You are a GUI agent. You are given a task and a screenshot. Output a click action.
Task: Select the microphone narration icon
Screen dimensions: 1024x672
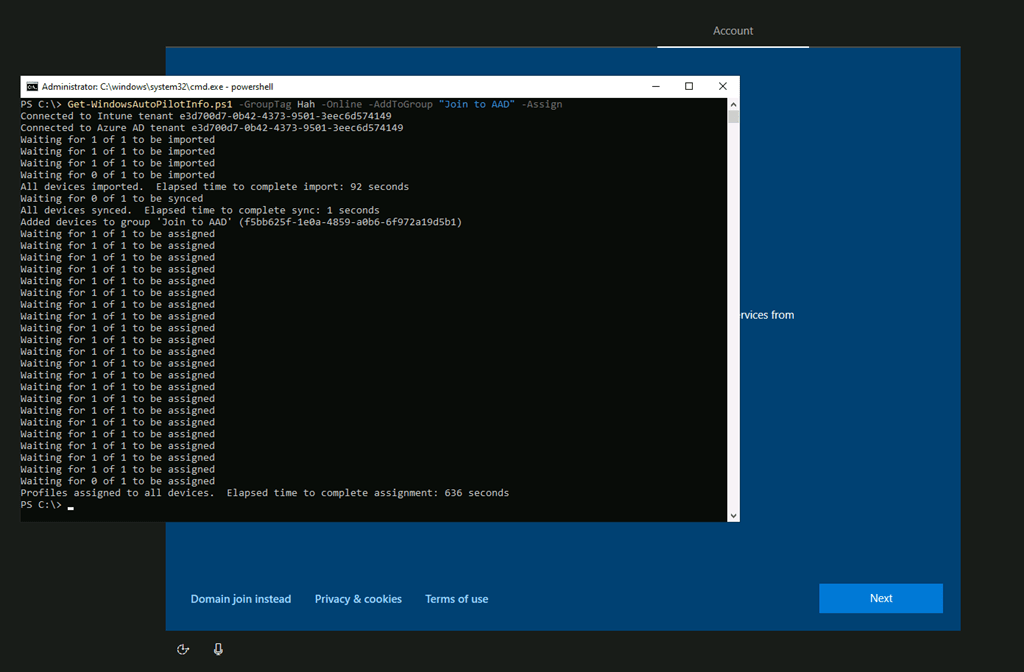click(x=218, y=649)
